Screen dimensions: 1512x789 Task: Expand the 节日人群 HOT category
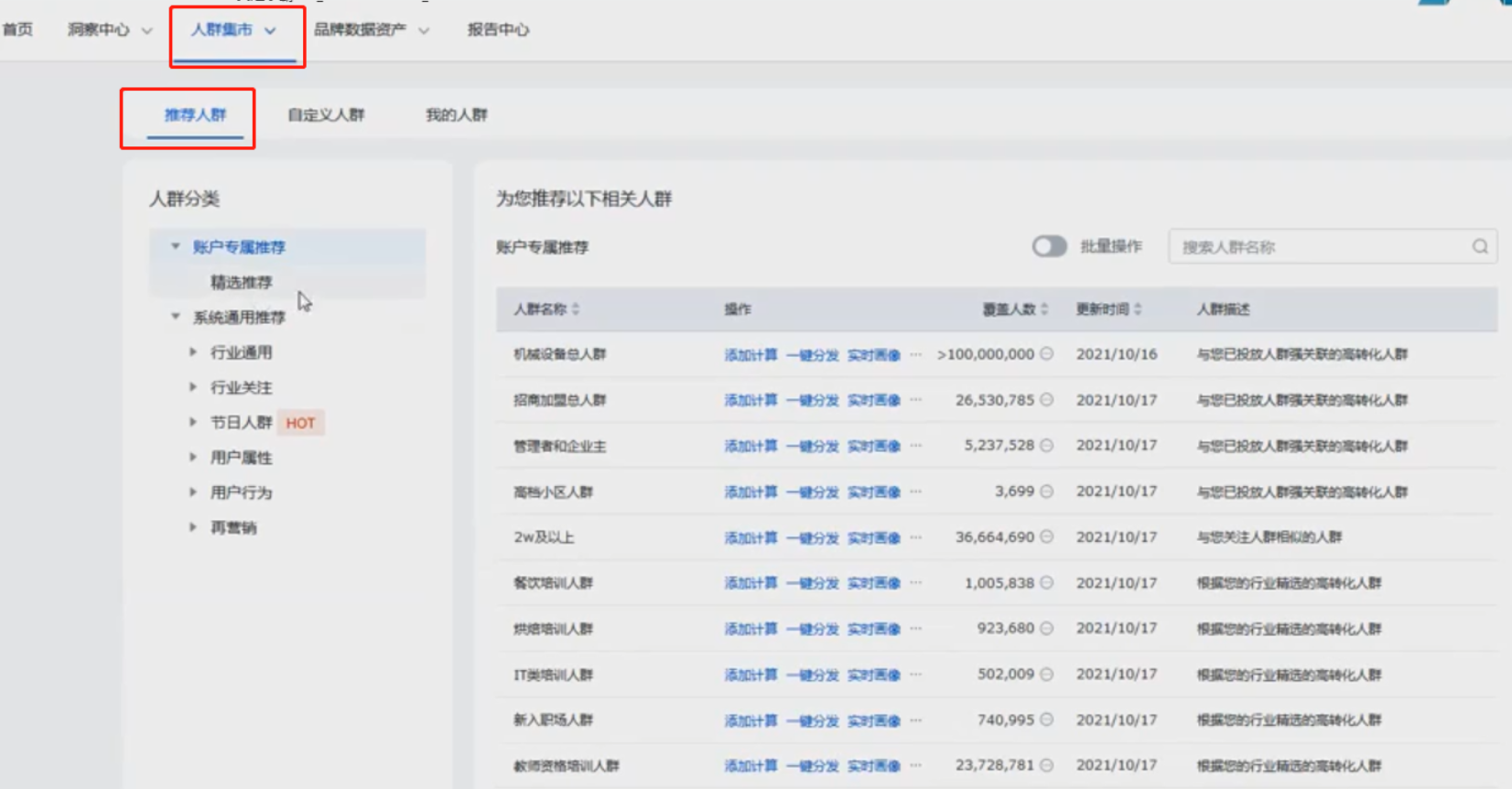pyautogui.click(x=193, y=423)
